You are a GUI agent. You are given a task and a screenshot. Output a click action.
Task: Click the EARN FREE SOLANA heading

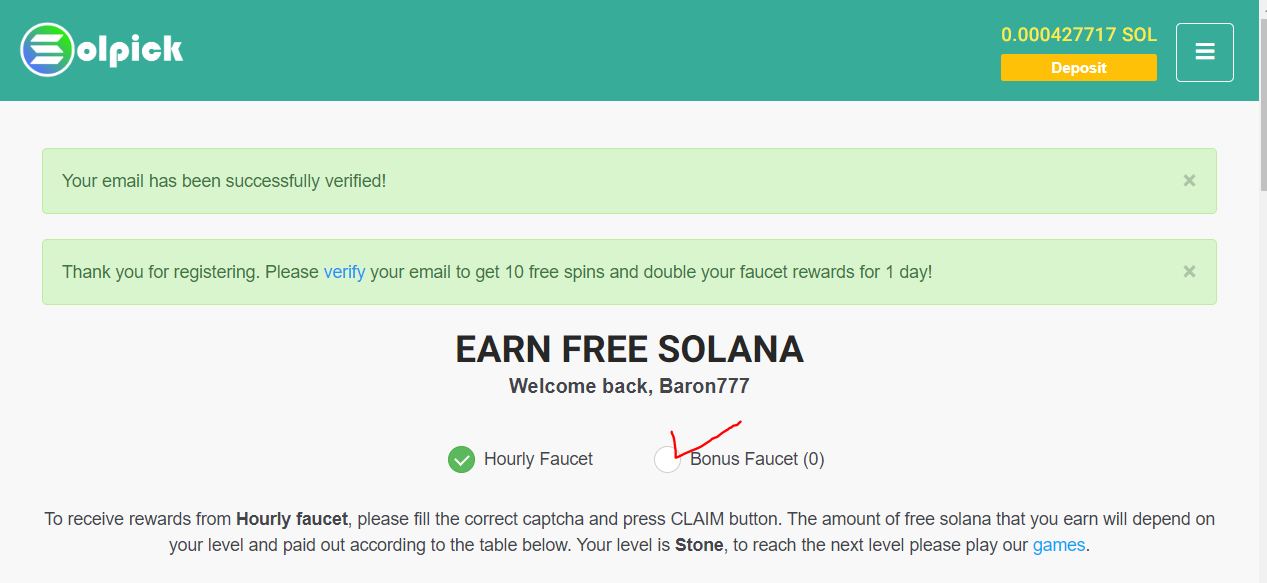629,349
